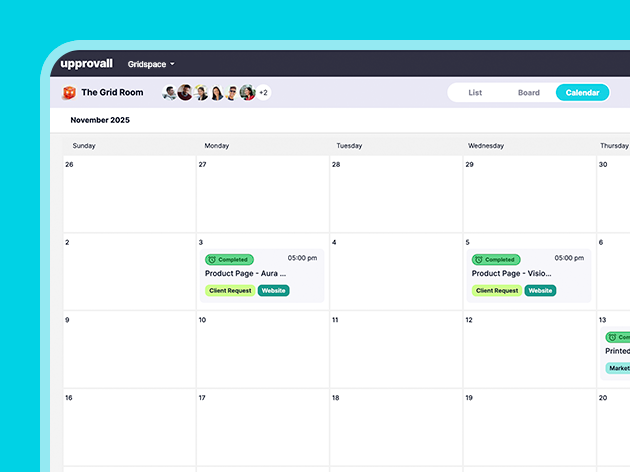The height and width of the screenshot is (472, 630).
Task: Select day 29 cell
Action: pos(530,194)
